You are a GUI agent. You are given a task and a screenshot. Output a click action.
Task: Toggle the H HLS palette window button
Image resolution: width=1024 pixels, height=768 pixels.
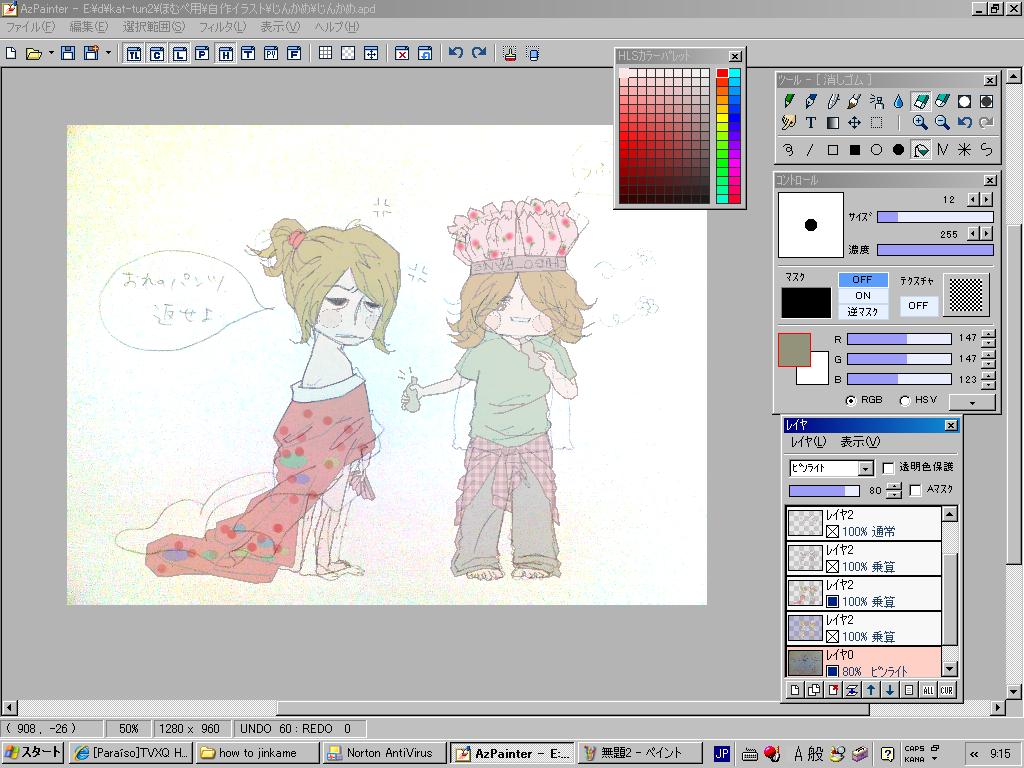[x=225, y=54]
